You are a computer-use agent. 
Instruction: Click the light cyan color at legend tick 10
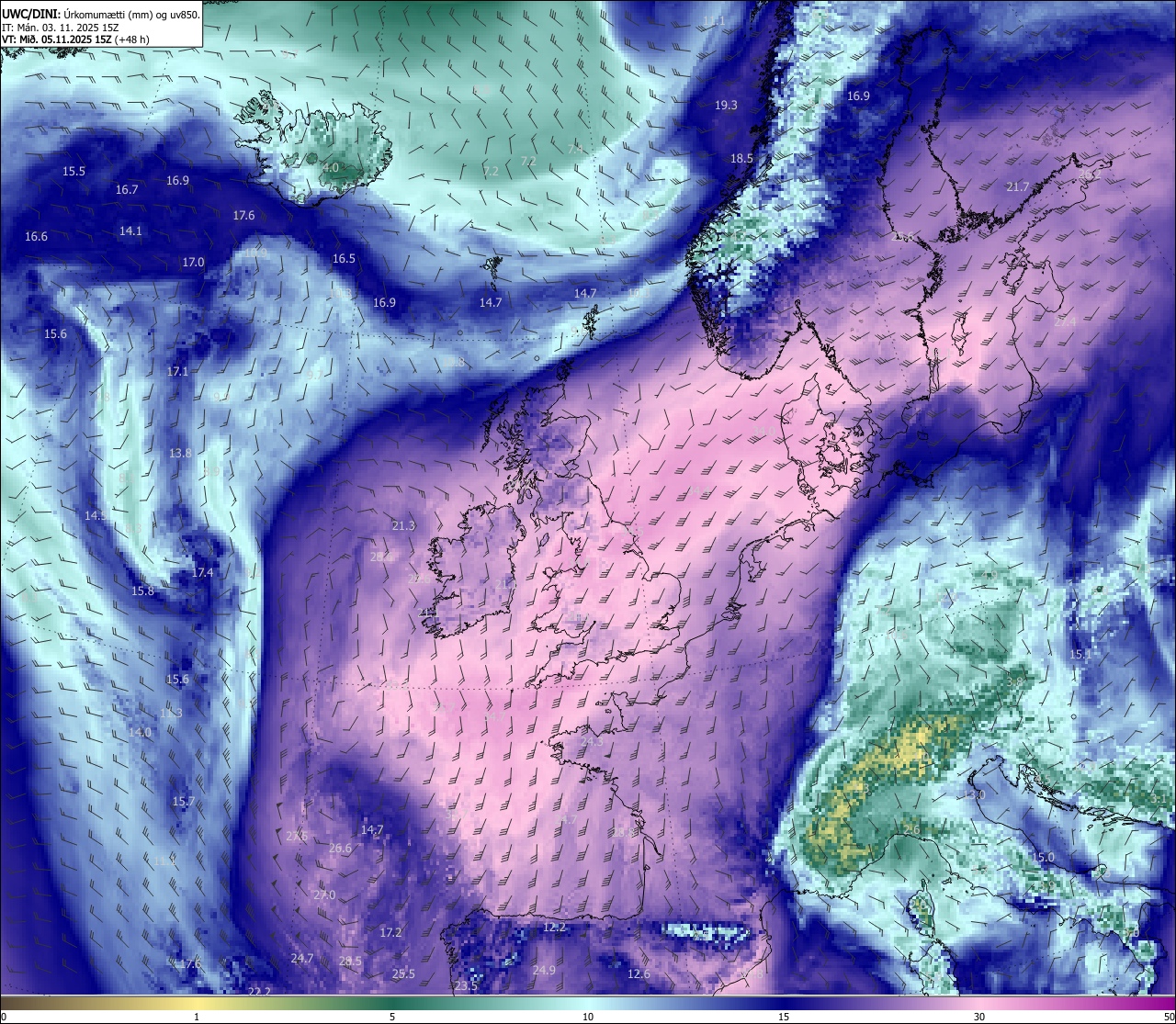[588, 1002]
